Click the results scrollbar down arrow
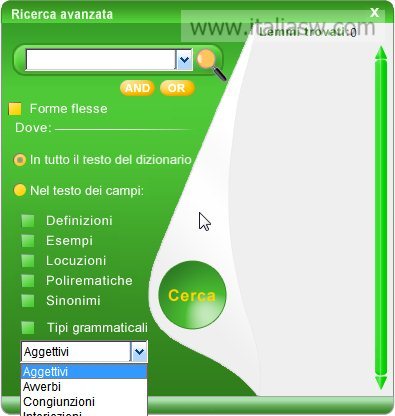 [x=381, y=383]
